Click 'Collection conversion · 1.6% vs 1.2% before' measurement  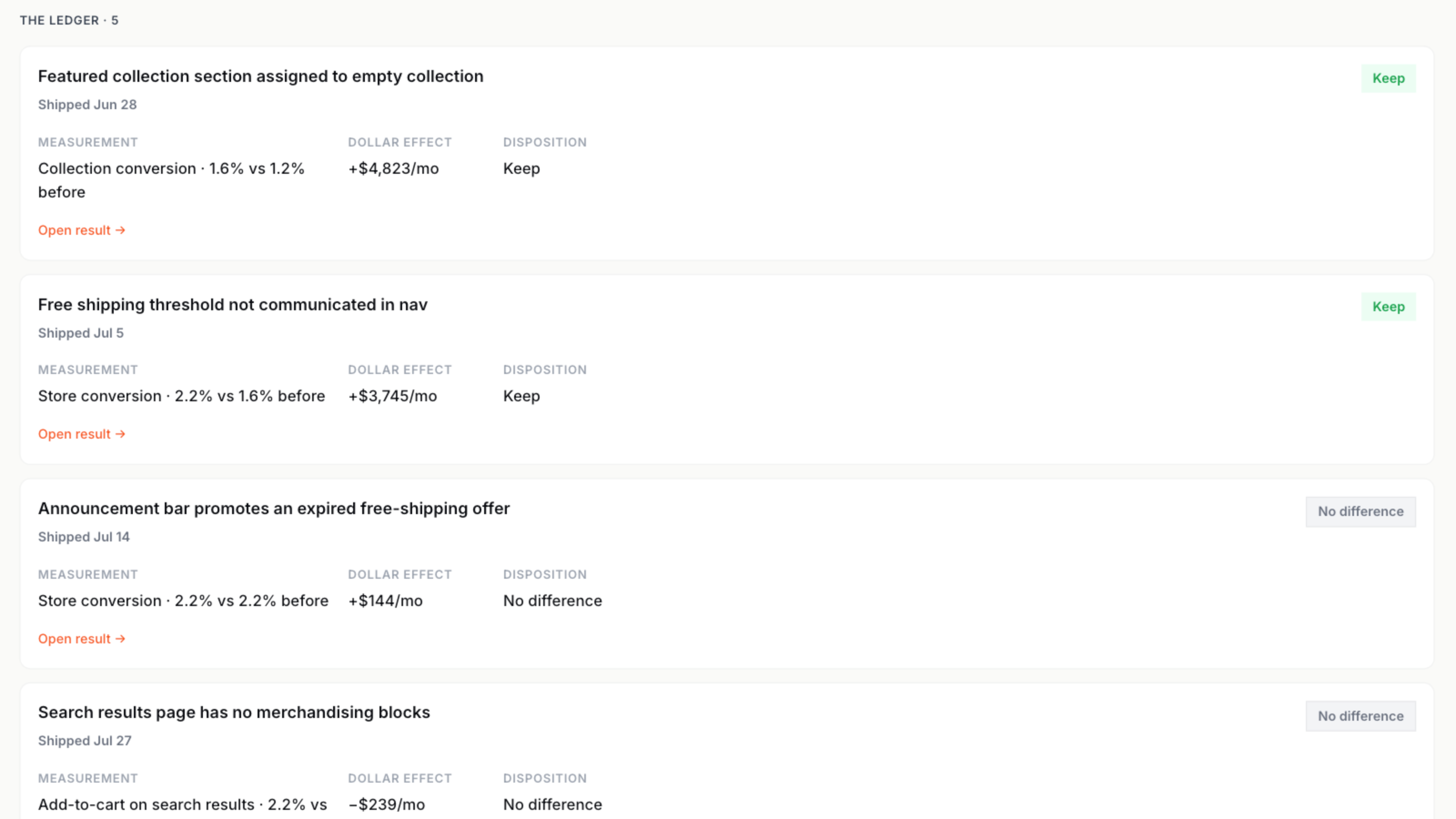point(171,180)
